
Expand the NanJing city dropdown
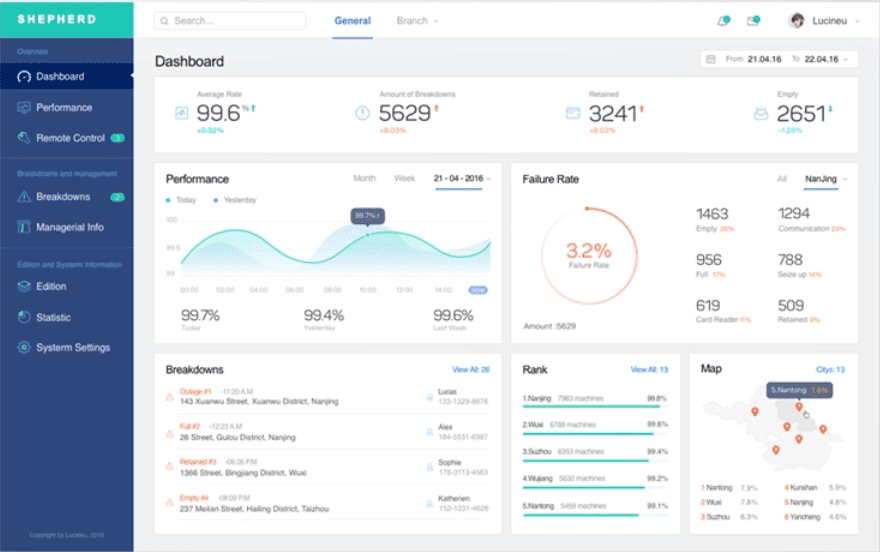tap(826, 179)
